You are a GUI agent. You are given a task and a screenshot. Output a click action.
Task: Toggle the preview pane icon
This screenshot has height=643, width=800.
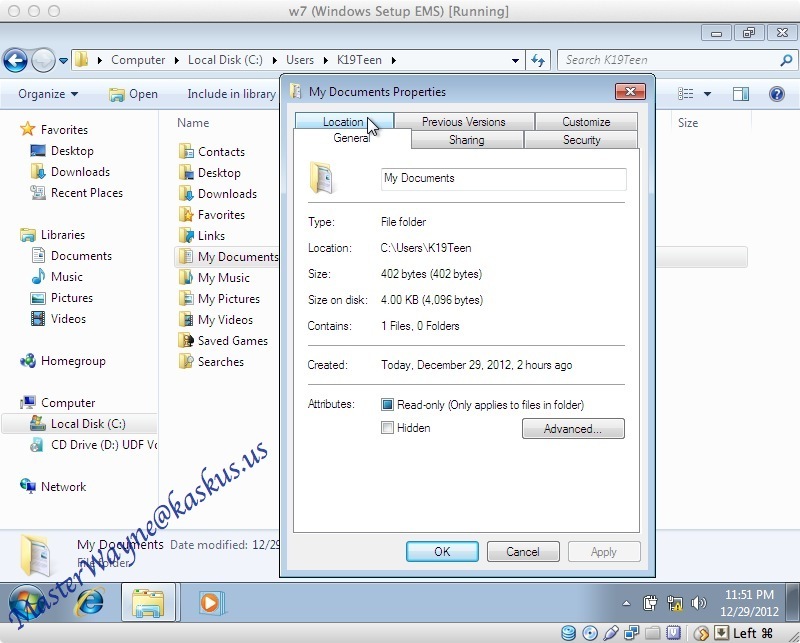tap(741, 93)
